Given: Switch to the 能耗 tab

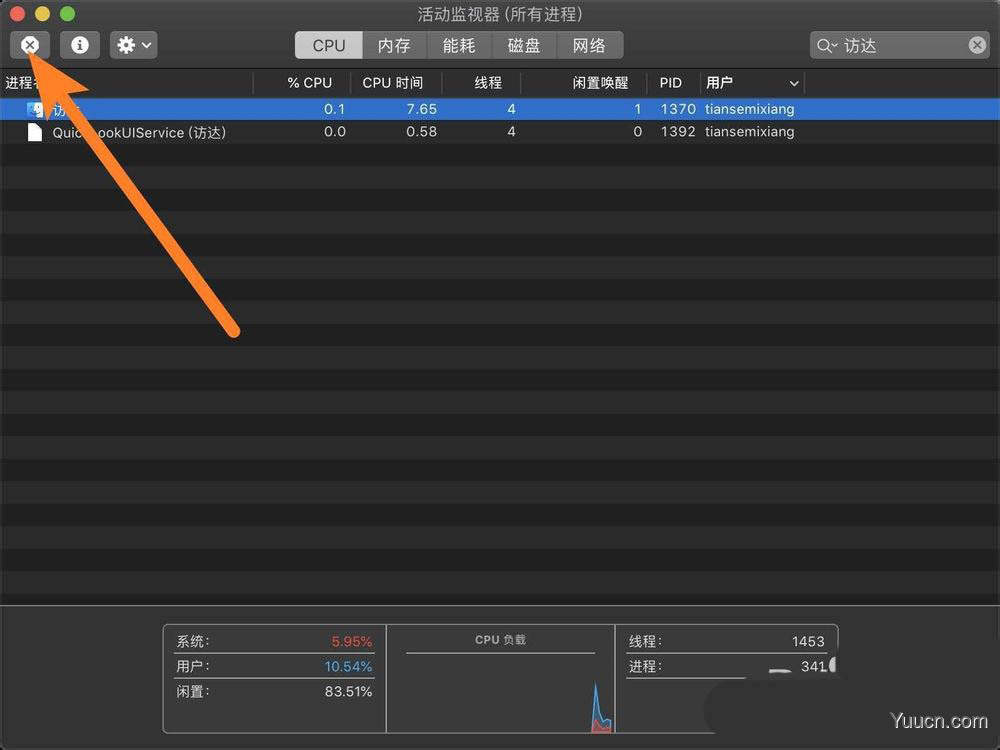Looking at the screenshot, I should click(459, 45).
